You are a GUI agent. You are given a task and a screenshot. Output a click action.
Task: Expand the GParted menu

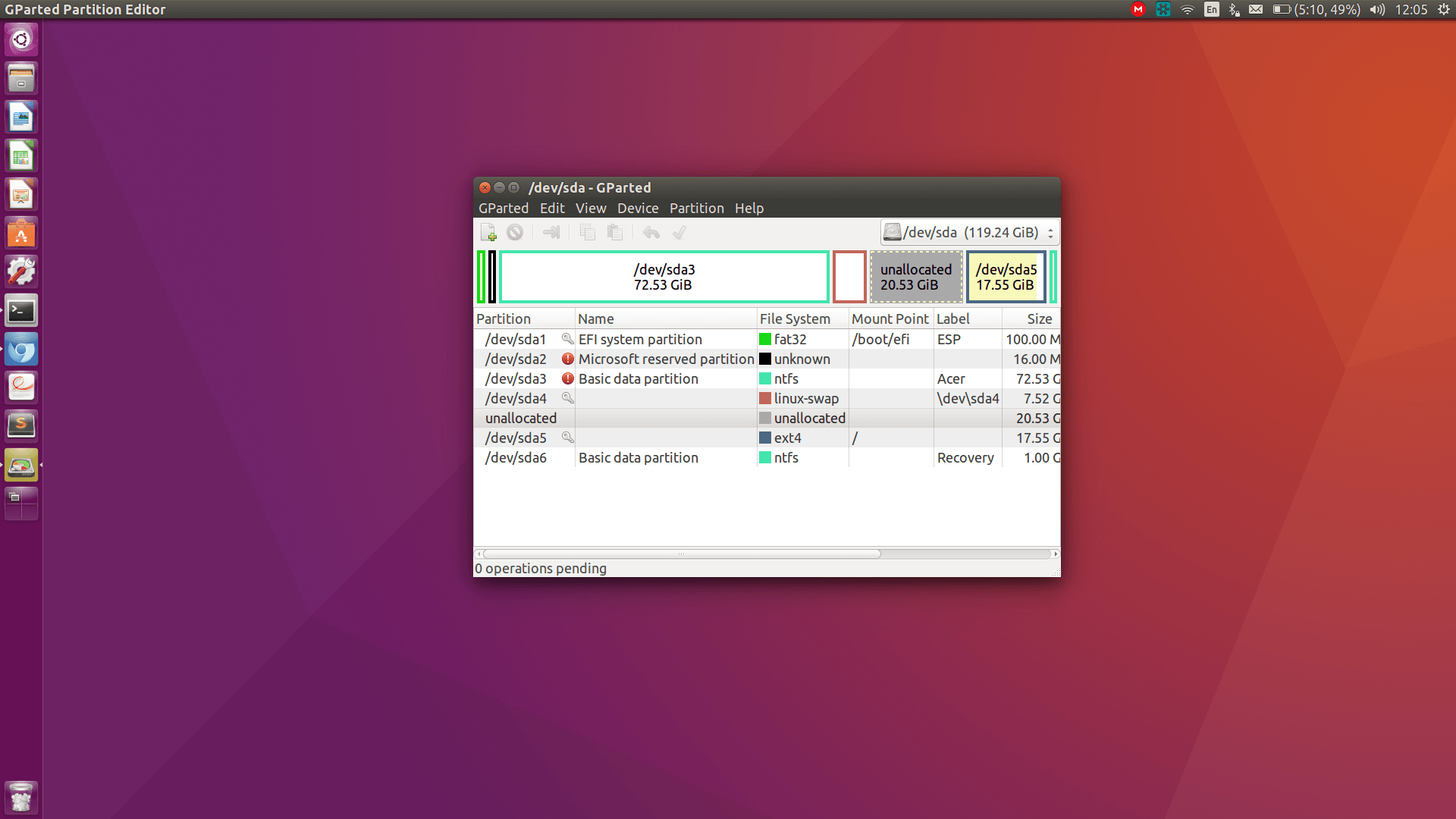point(503,207)
